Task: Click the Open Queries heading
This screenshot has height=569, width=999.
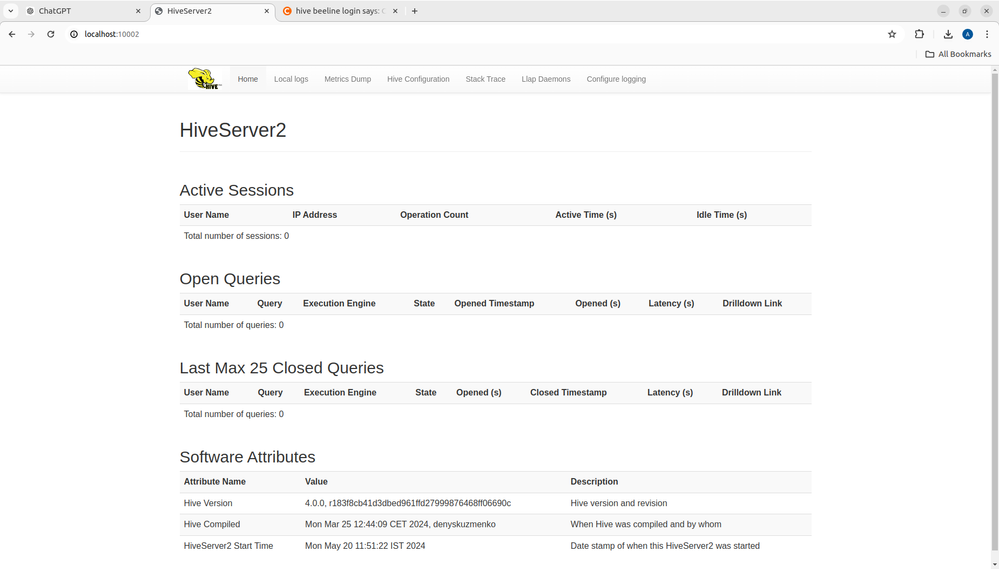Action: click(x=230, y=279)
